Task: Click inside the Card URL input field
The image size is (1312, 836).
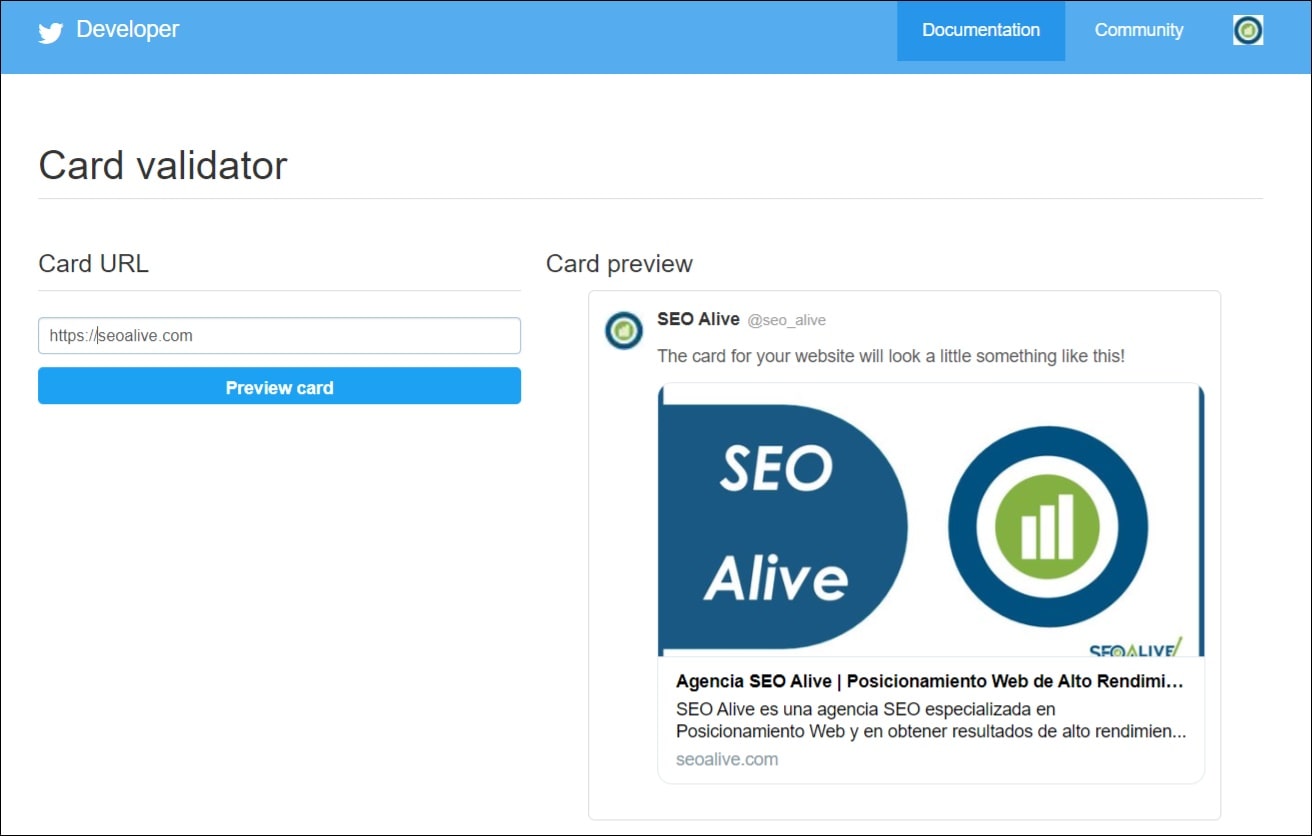Action: [279, 336]
